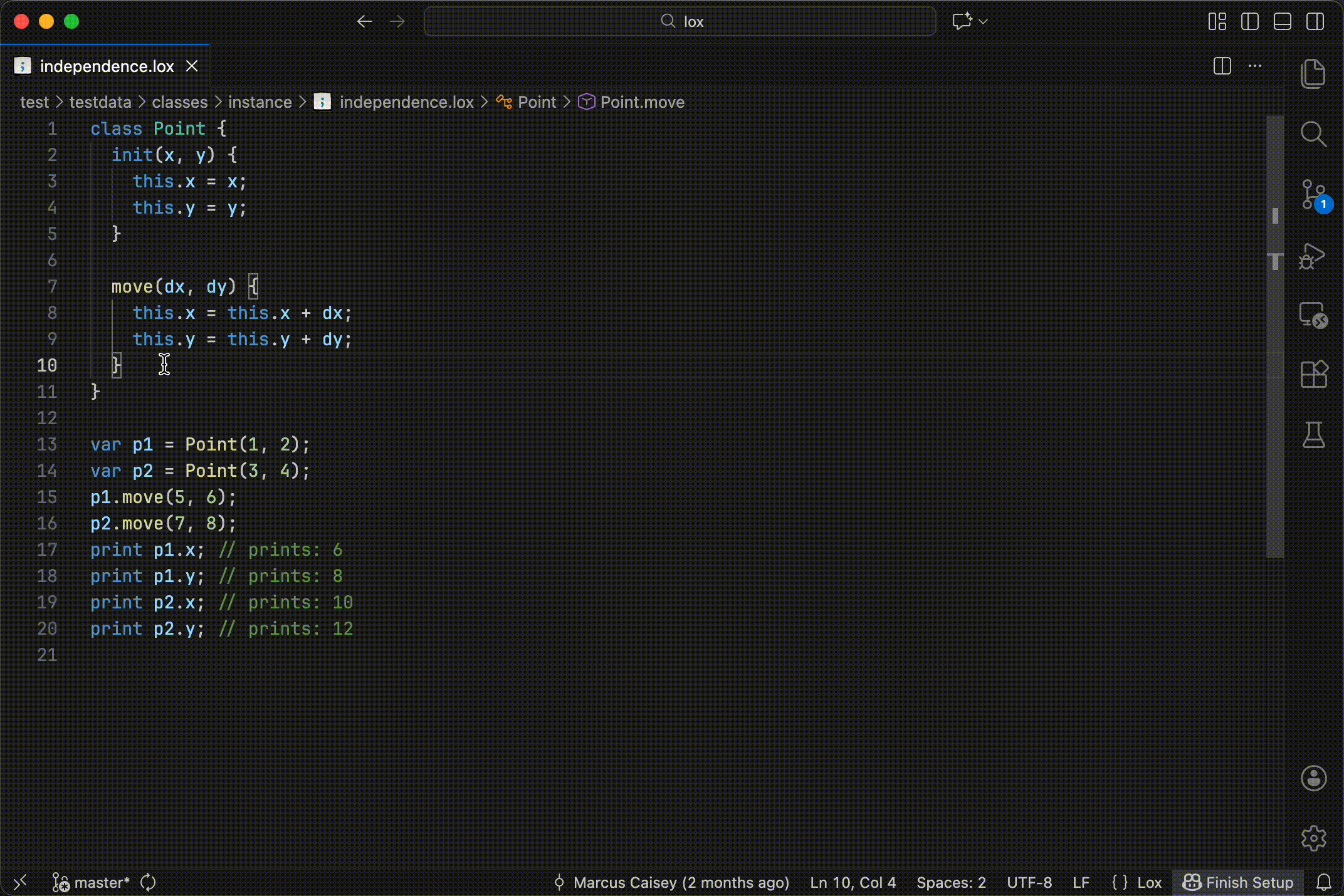Toggle the bottom panel layout button

click(1283, 21)
